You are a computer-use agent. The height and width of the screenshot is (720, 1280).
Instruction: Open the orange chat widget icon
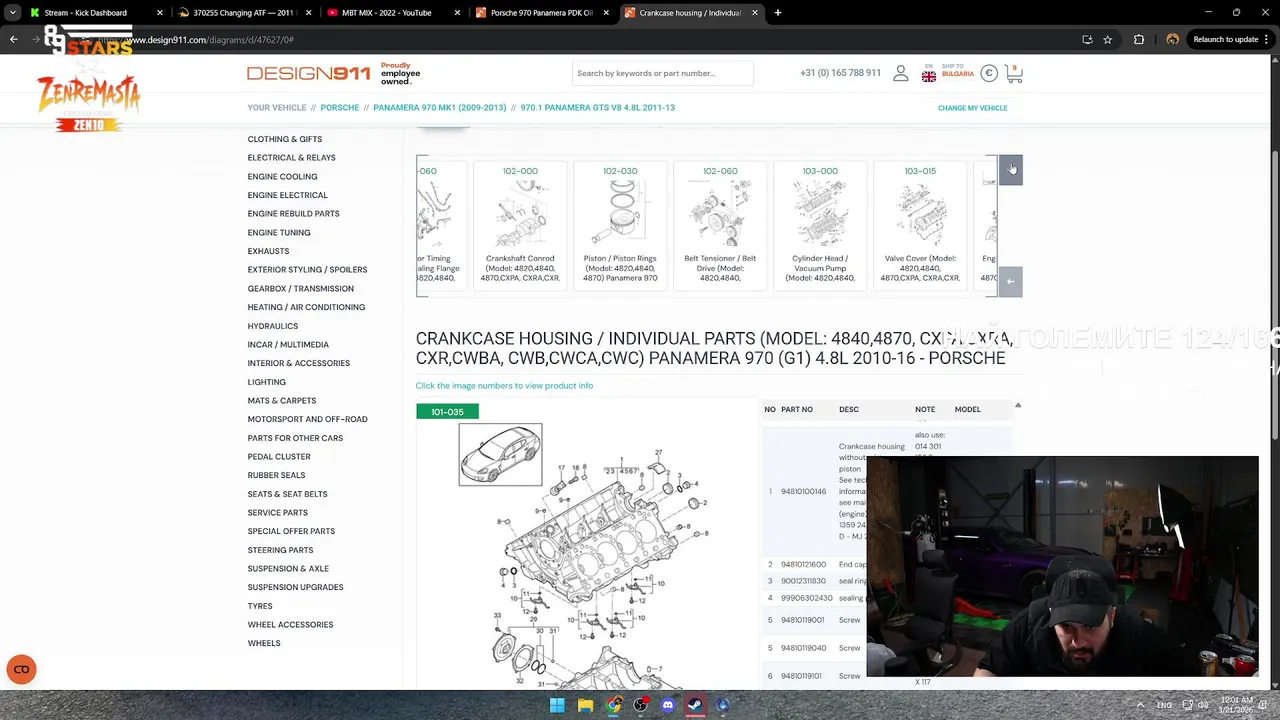coord(21,669)
